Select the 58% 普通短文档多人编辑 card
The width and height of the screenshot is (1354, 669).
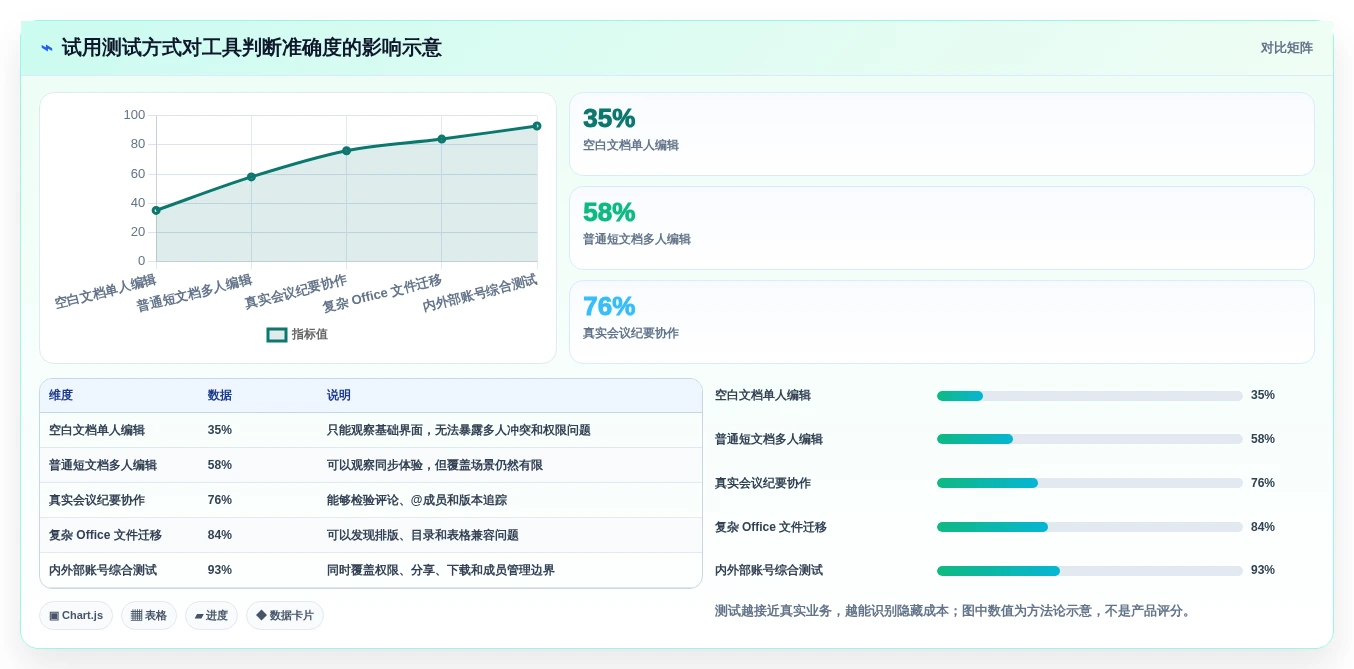[941, 228]
